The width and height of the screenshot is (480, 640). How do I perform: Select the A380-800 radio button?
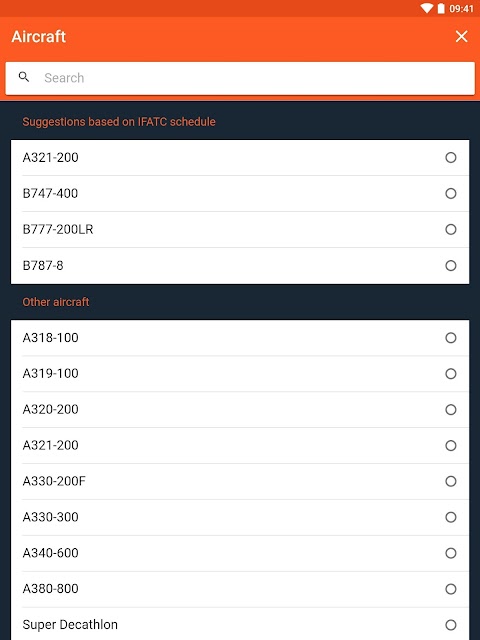click(451, 589)
